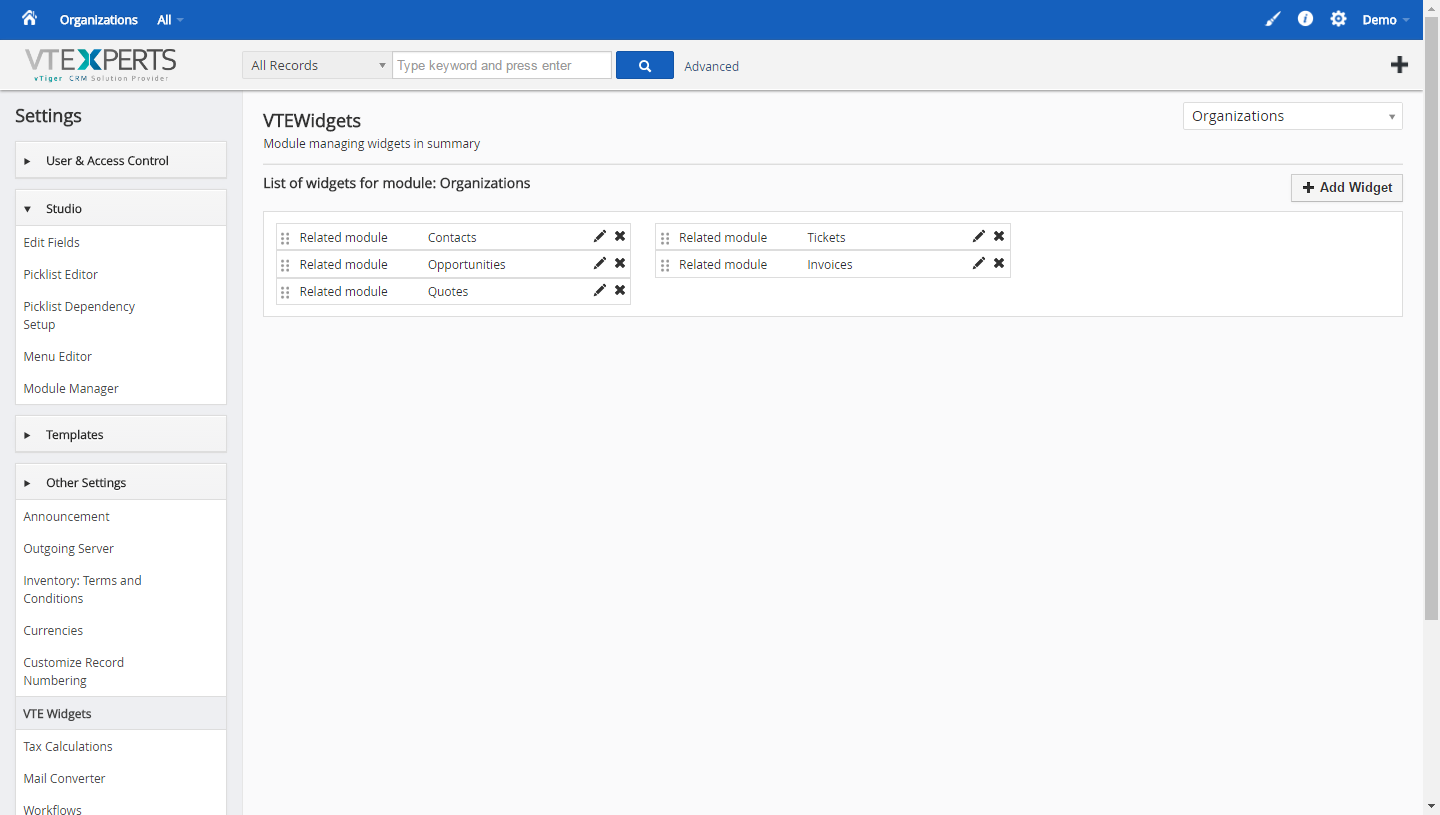This screenshot has width=1440, height=815.
Task: Open Picklist Editor
Action: pyautogui.click(x=61, y=274)
